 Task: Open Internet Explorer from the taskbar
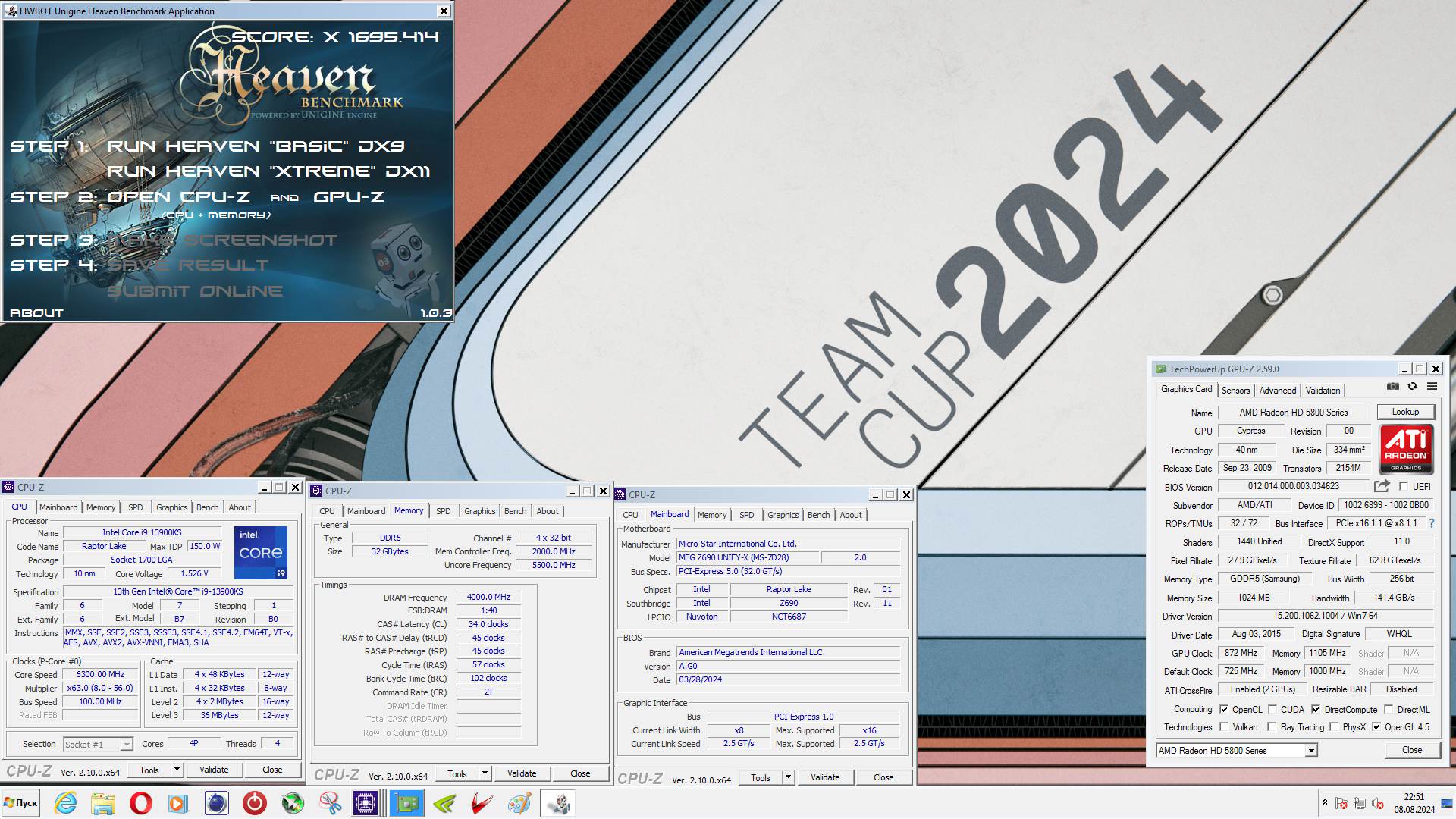tap(66, 803)
